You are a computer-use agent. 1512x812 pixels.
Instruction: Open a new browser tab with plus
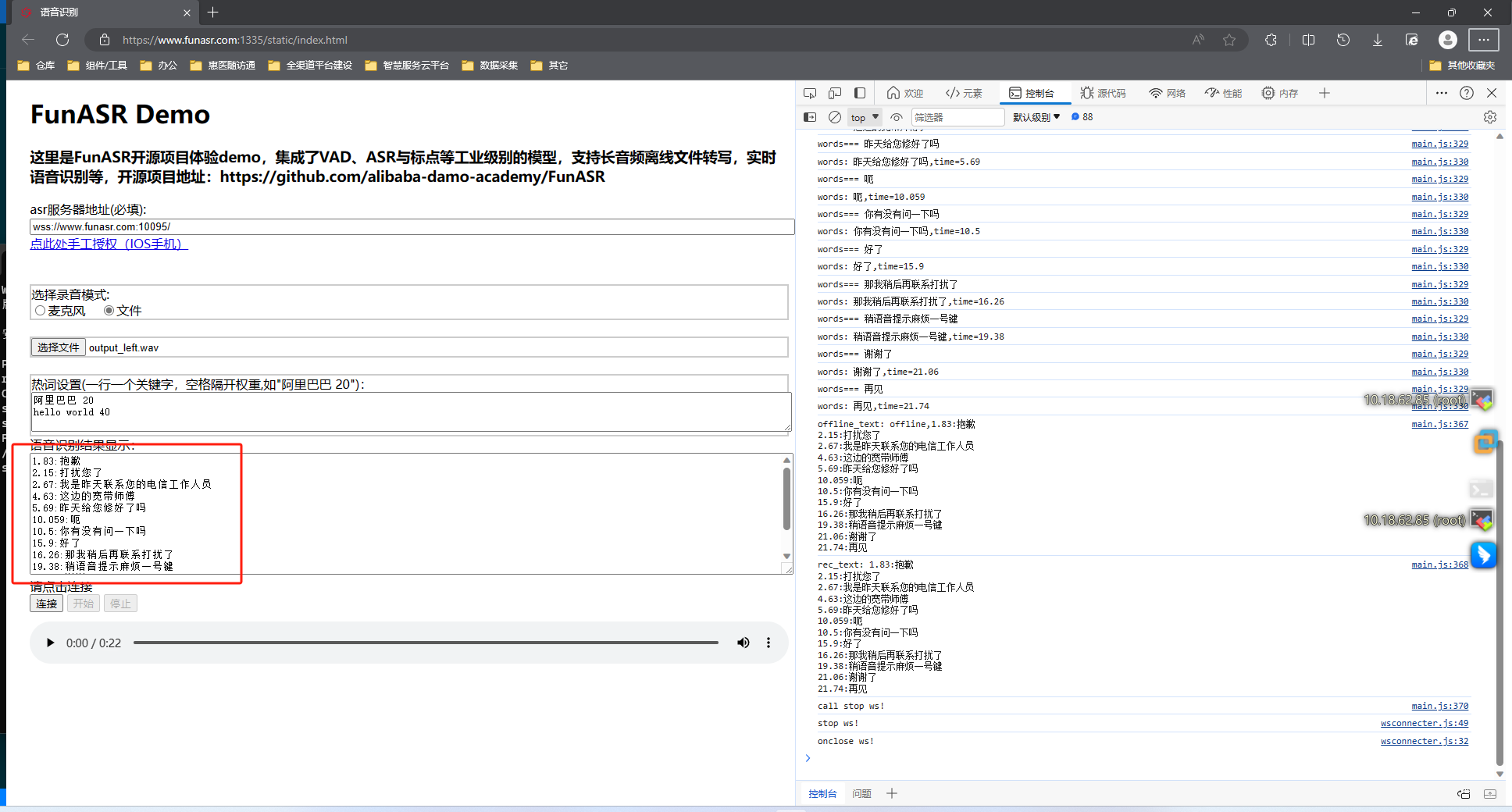pos(213,12)
